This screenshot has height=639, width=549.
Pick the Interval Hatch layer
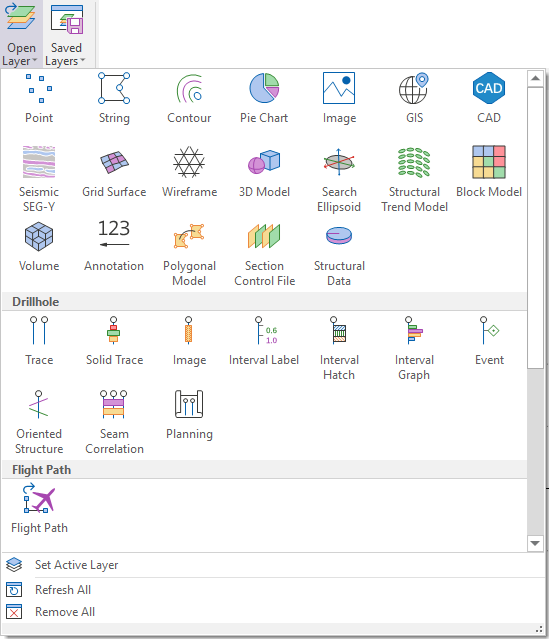pyautogui.click(x=339, y=346)
